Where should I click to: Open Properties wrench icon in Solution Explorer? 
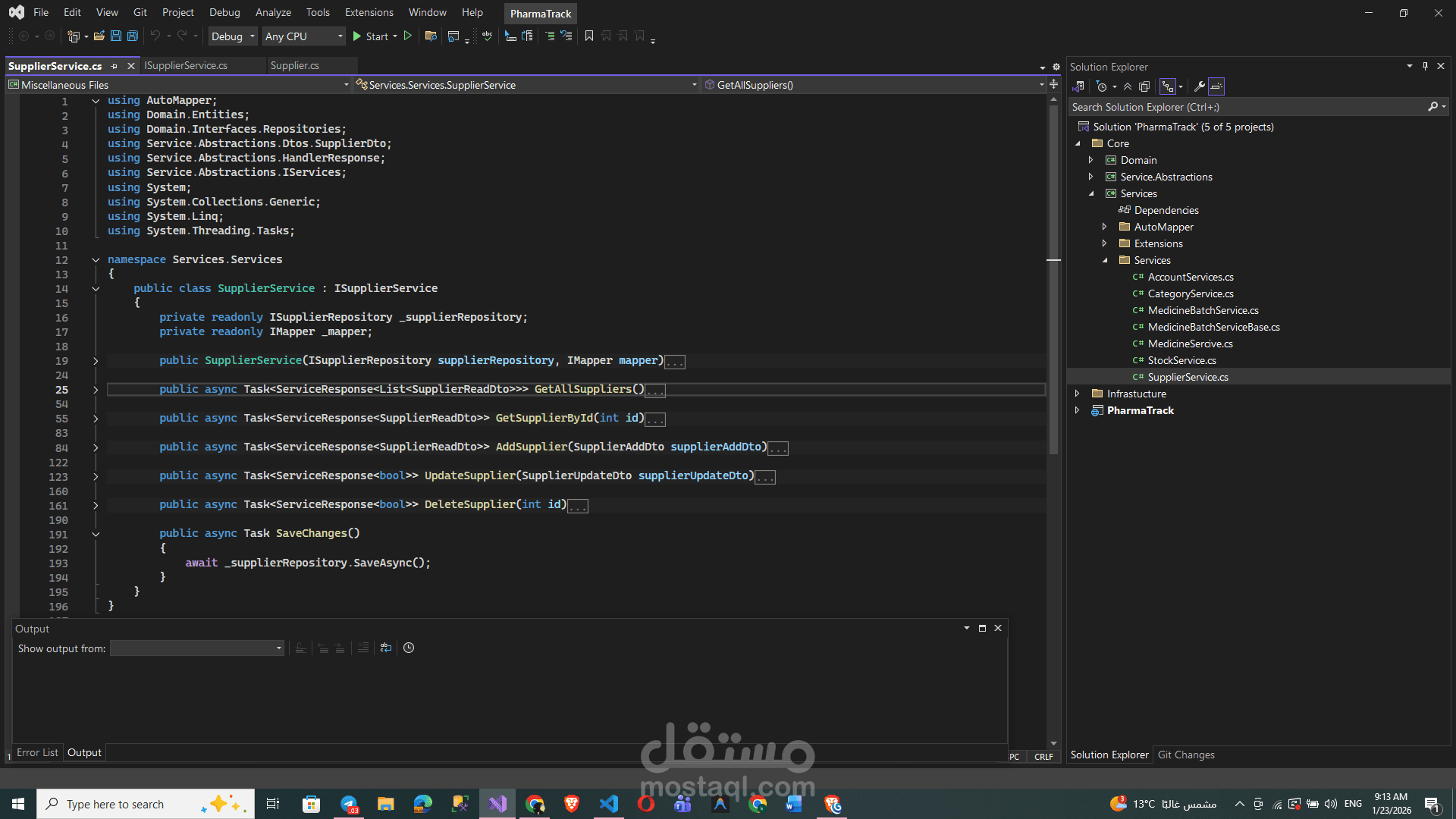[1199, 86]
